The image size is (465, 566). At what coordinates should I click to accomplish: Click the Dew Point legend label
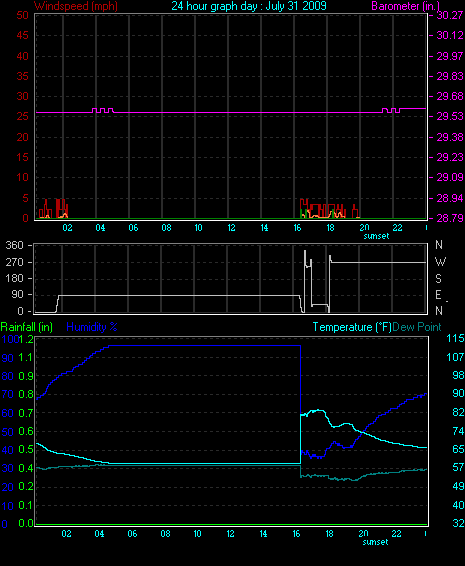click(x=417, y=327)
